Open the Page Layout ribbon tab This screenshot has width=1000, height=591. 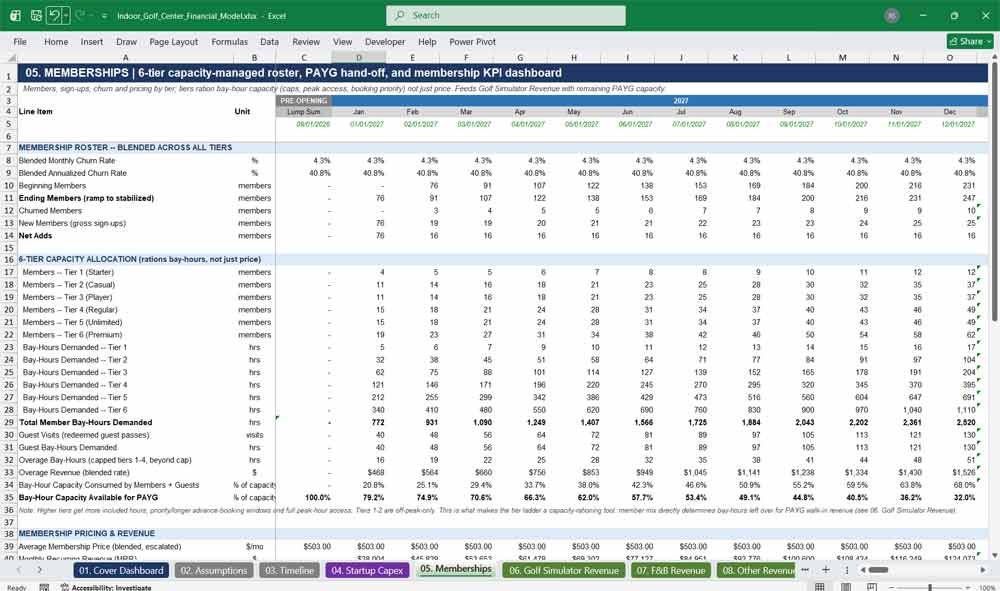(173, 41)
